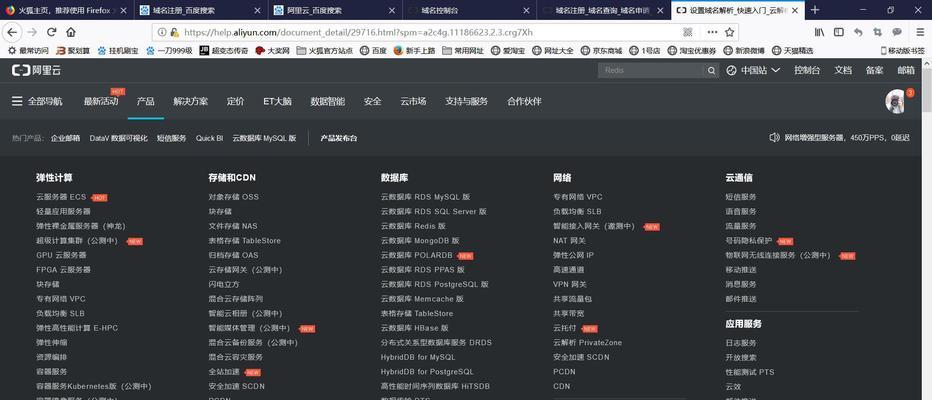Open a new browser tab
The height and width of the screenshot is (400, 932).
coord(815,10)
